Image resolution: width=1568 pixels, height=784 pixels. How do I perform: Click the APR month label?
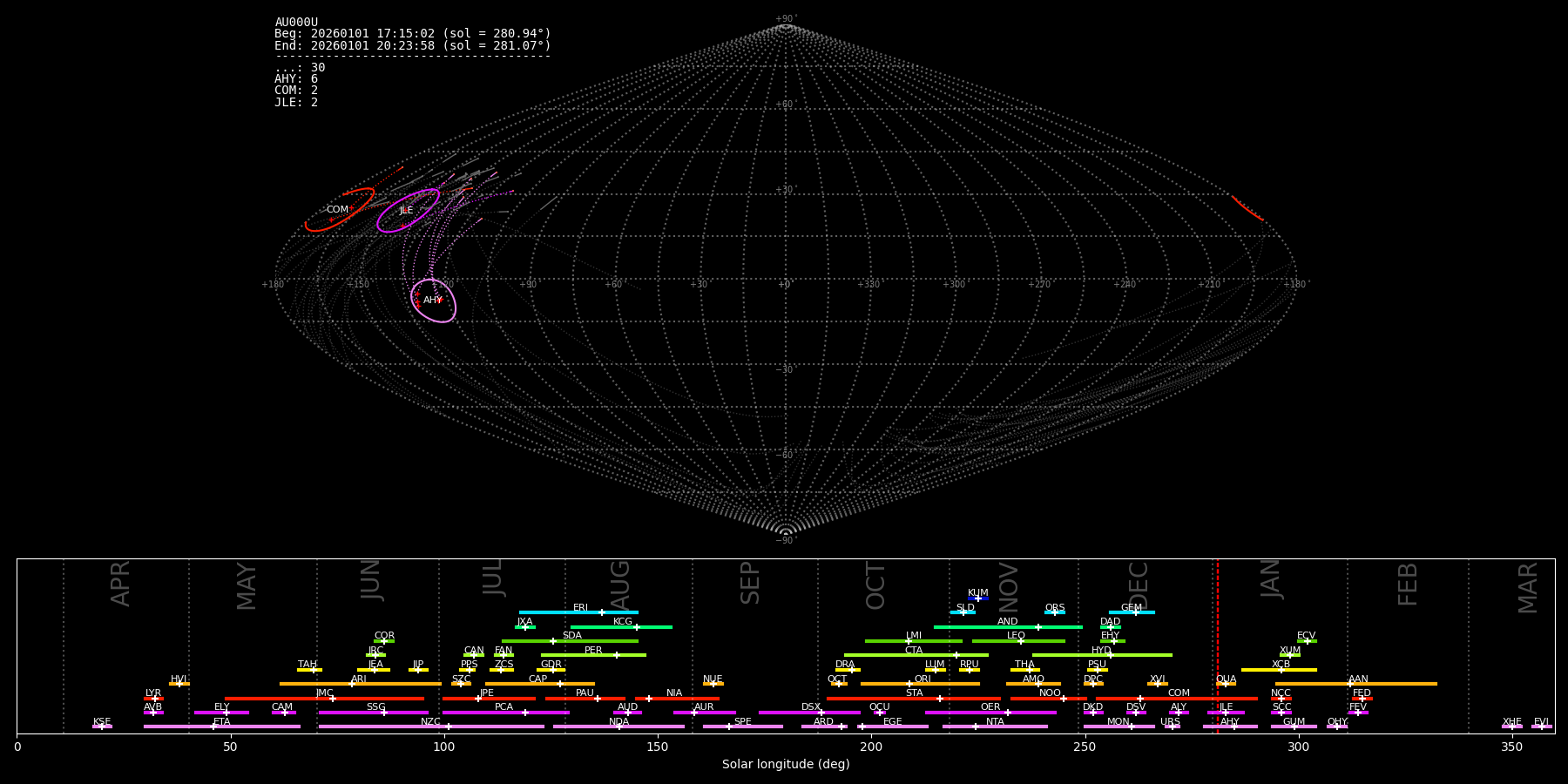120,584
